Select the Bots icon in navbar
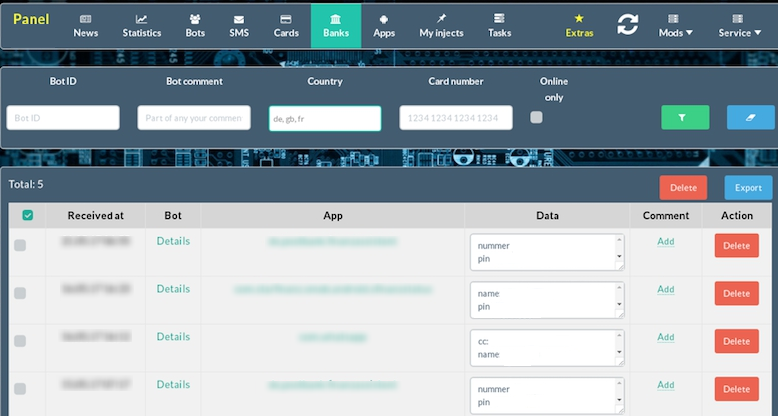The width and height of the screenshot is (778, 416). pos(195,19)
